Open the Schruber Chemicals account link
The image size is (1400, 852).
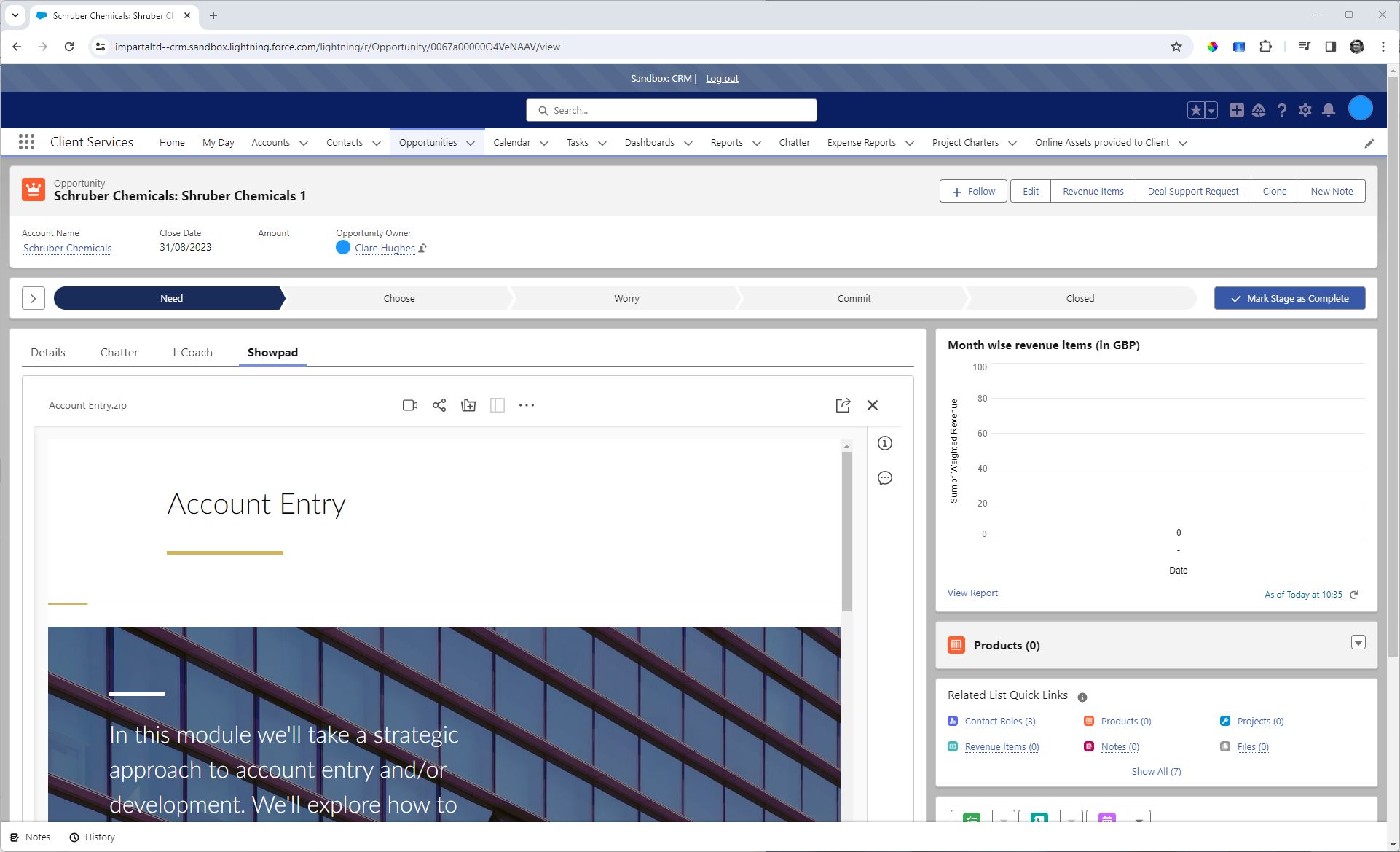(67, 248)
